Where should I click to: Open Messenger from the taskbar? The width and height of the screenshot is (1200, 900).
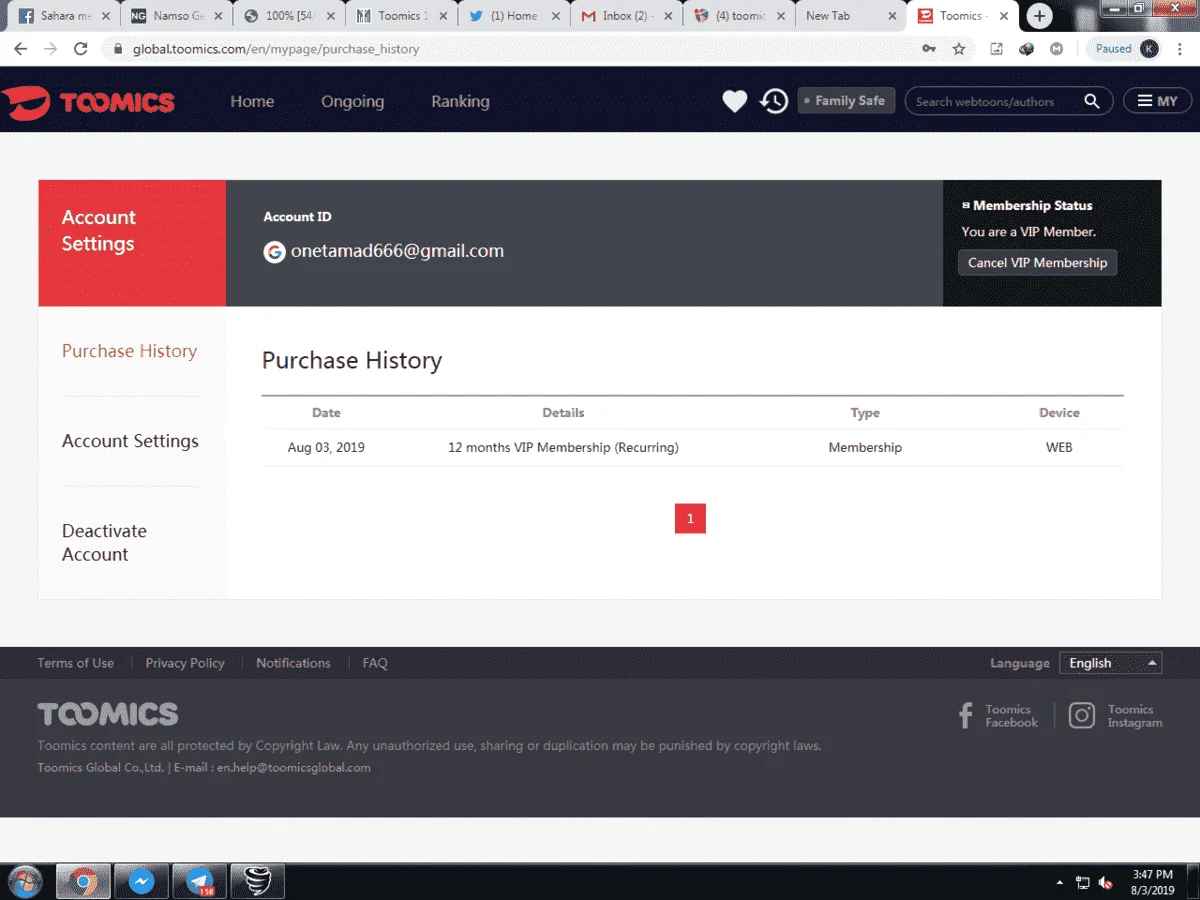tap(141, 882)
